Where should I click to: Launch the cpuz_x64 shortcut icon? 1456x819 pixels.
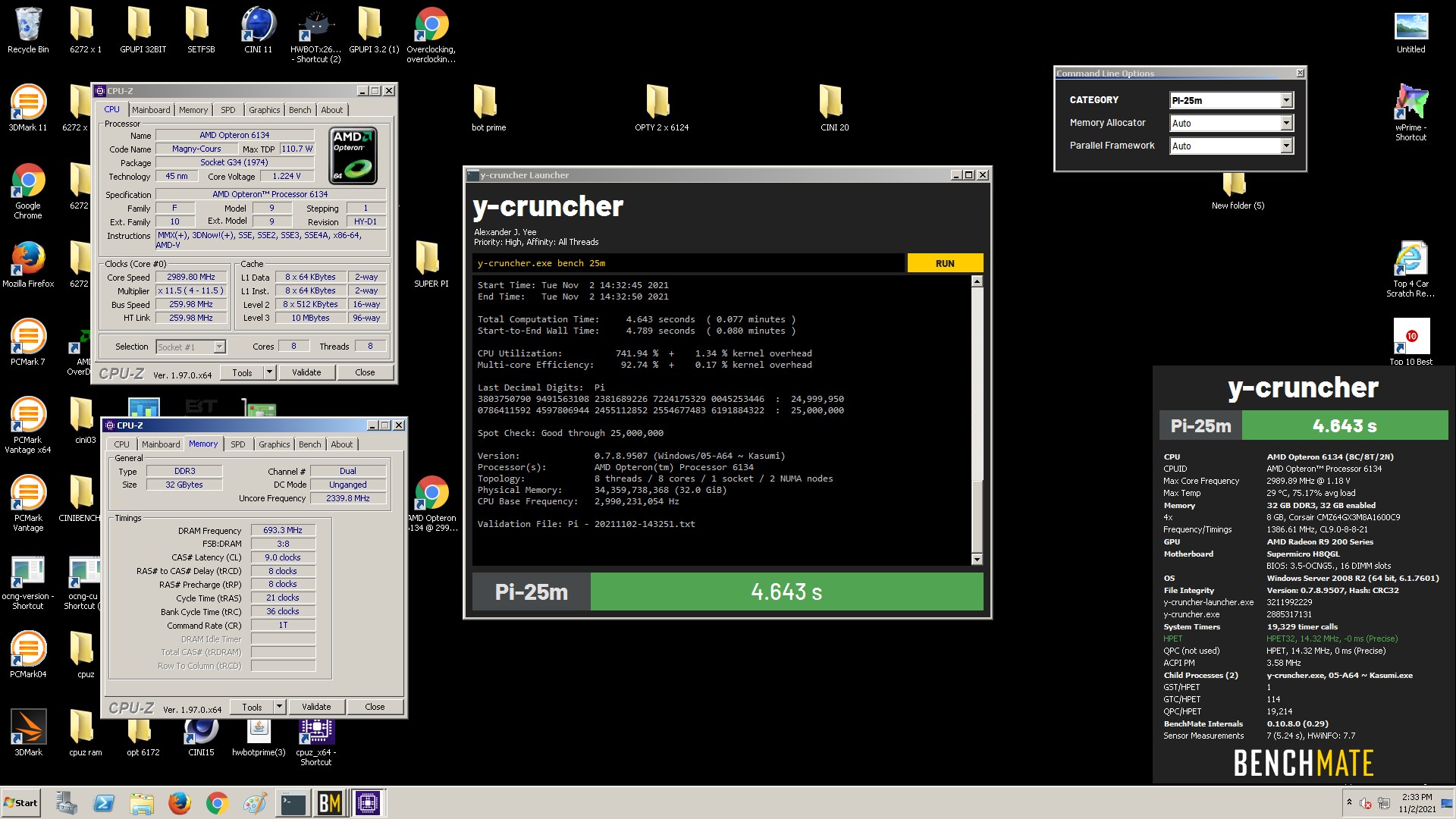(x=315, y=742)
